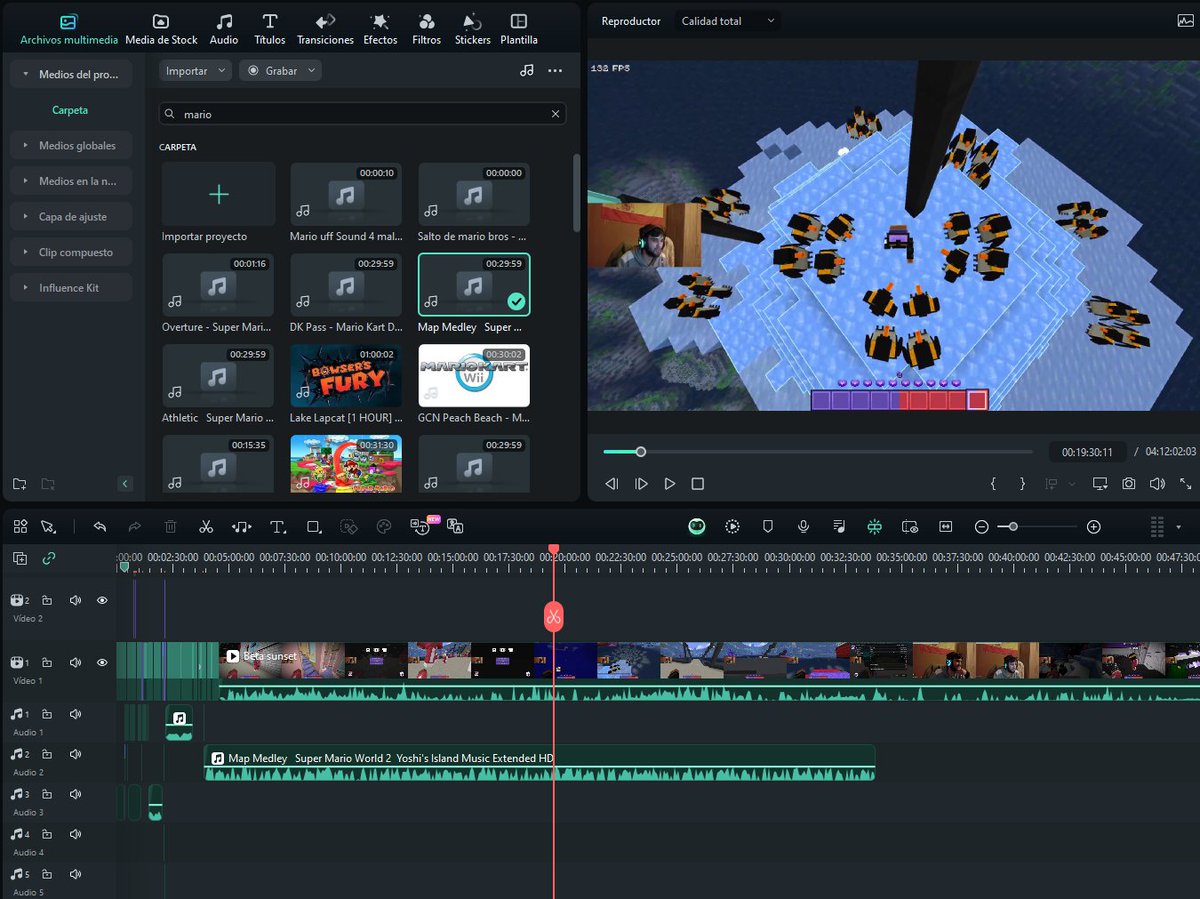This screenshot has height=899, width=1200.
Task: Click the AI translation icon
Action: (455, 526)
